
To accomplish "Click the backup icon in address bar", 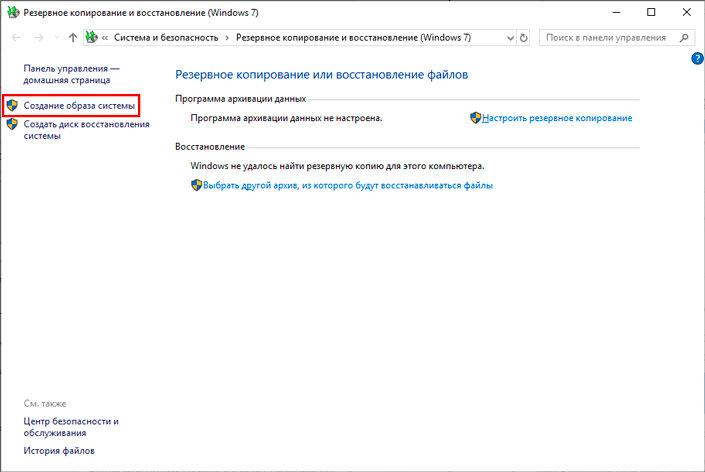I will (x=92, y=37).
